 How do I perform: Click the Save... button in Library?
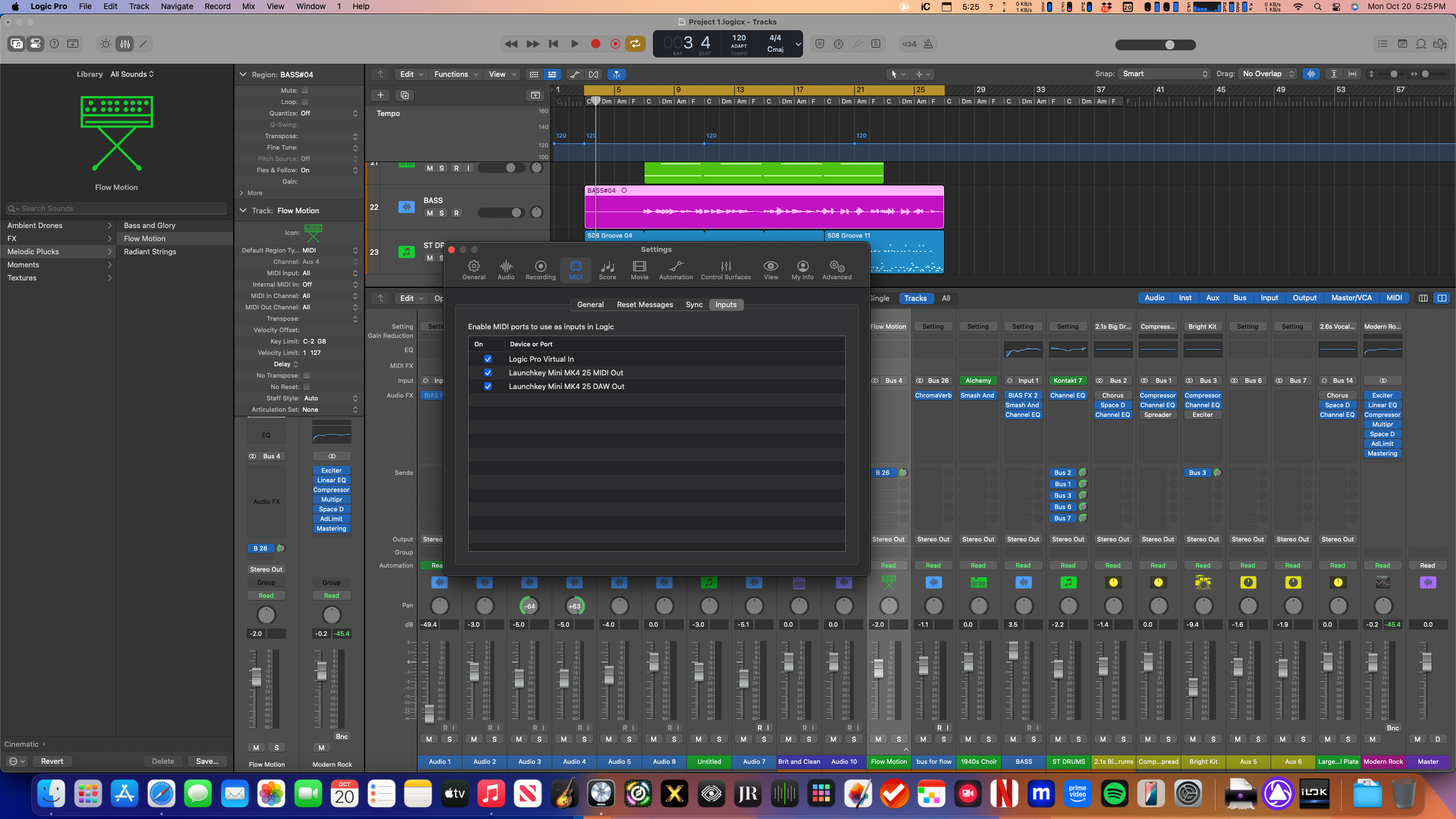tap(207, 761)
